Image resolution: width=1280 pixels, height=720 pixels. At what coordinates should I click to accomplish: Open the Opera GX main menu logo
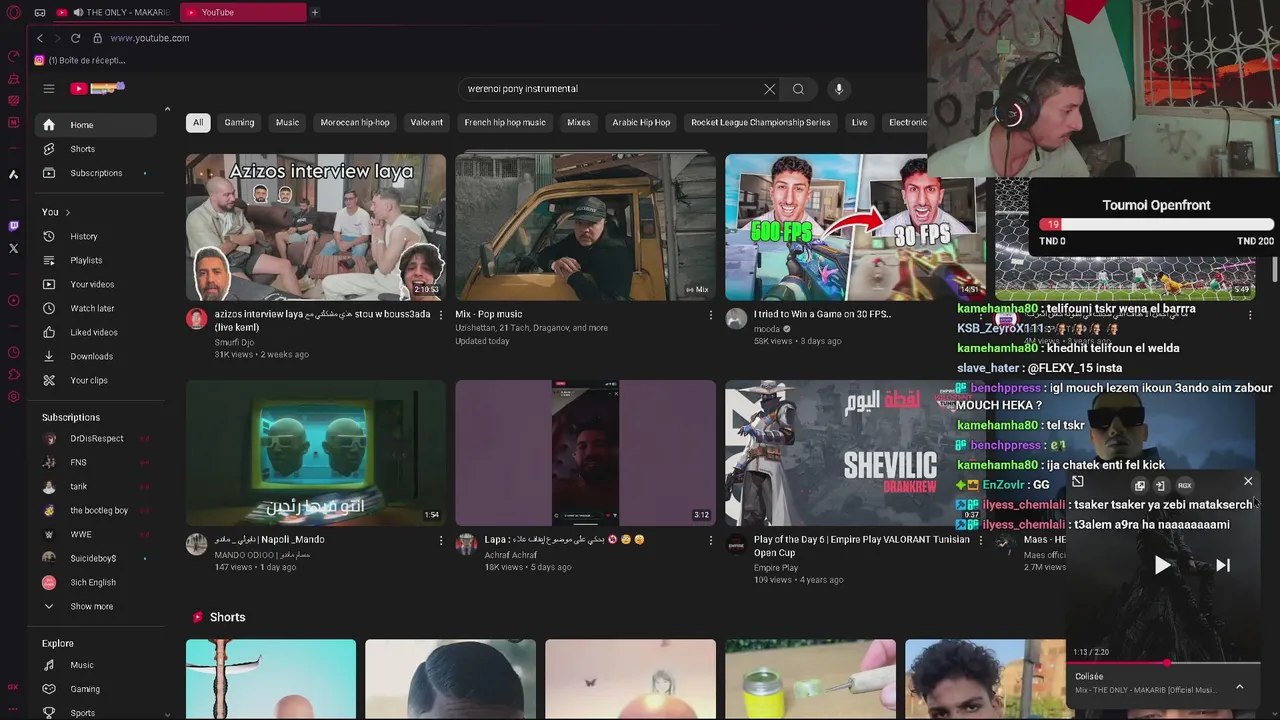coord(13,12)
